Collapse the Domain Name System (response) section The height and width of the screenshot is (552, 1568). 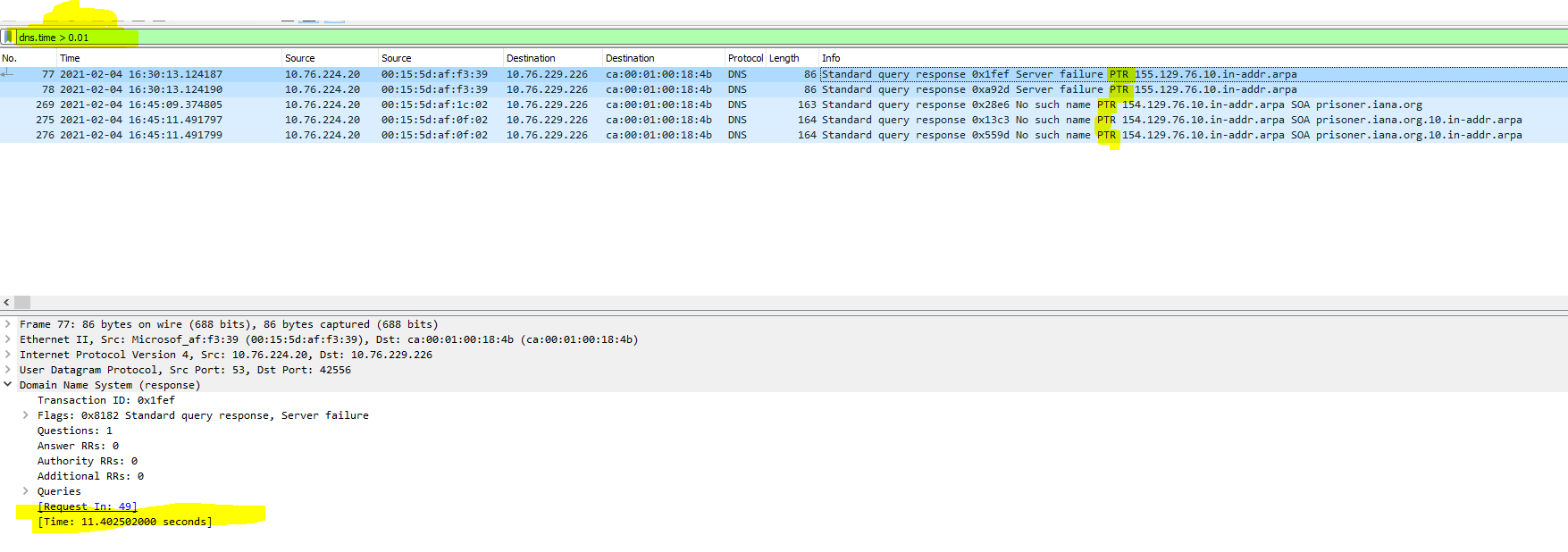(x=8, y=385)
